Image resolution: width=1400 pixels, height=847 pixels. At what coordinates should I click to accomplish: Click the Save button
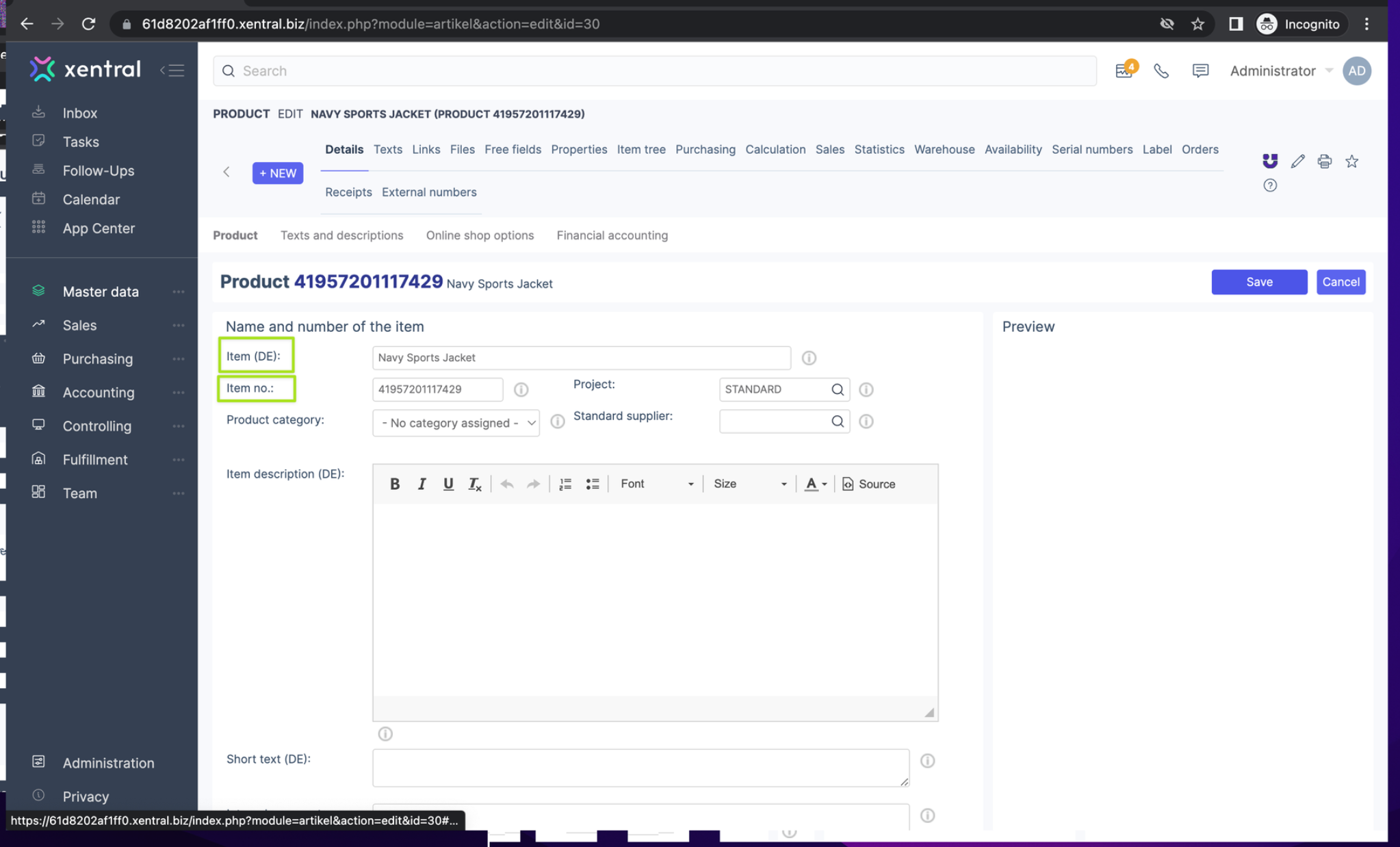[x=1259, y=282]
